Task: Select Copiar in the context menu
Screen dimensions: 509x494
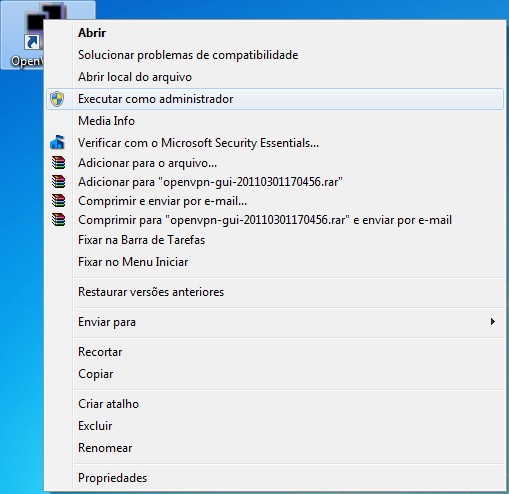Action: tap(275, 374)
